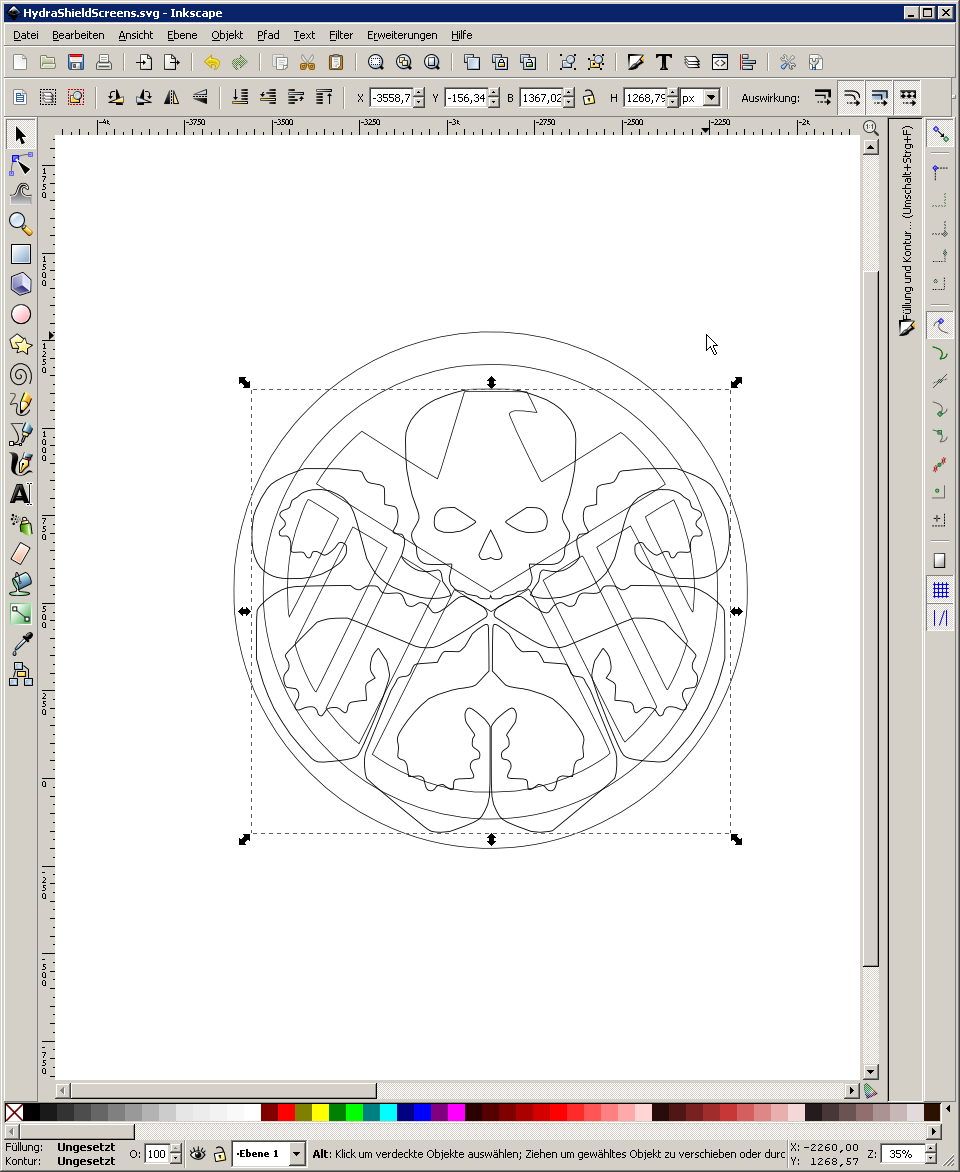
Task: Open the Filter menu
Action: click(x=341, y=35)
